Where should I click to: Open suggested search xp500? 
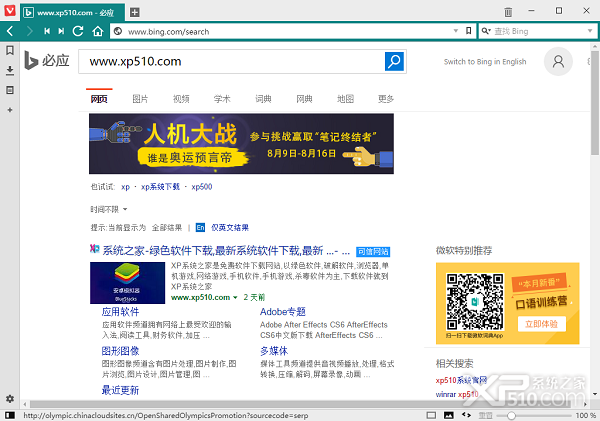pos(202,187)
